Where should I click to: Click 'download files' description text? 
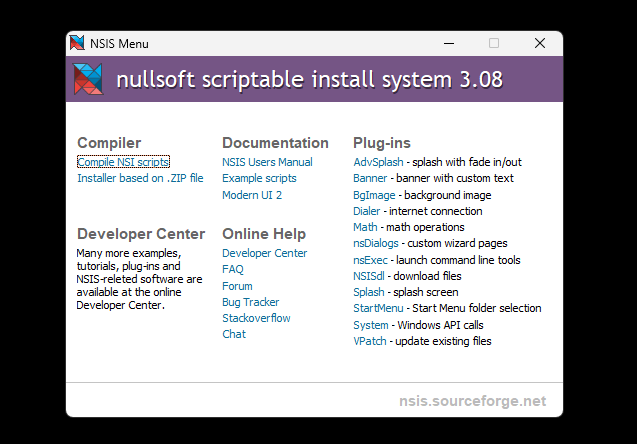(427, 276)
